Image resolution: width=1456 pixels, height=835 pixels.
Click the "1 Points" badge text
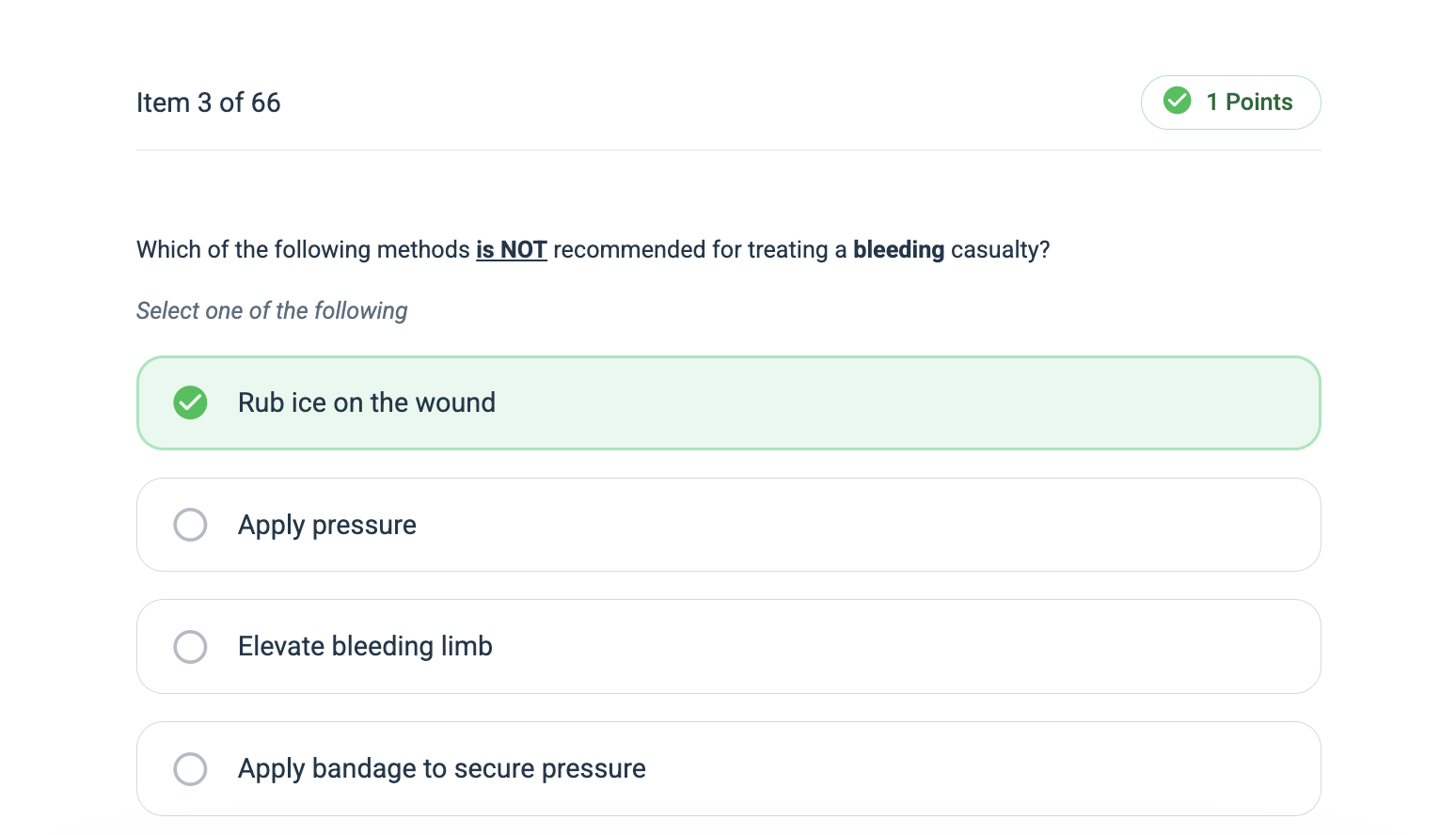click(1249, 102)
